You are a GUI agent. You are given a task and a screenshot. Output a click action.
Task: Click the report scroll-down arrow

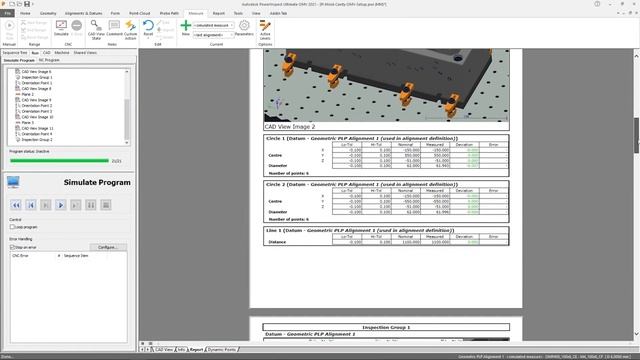point(636,334)
